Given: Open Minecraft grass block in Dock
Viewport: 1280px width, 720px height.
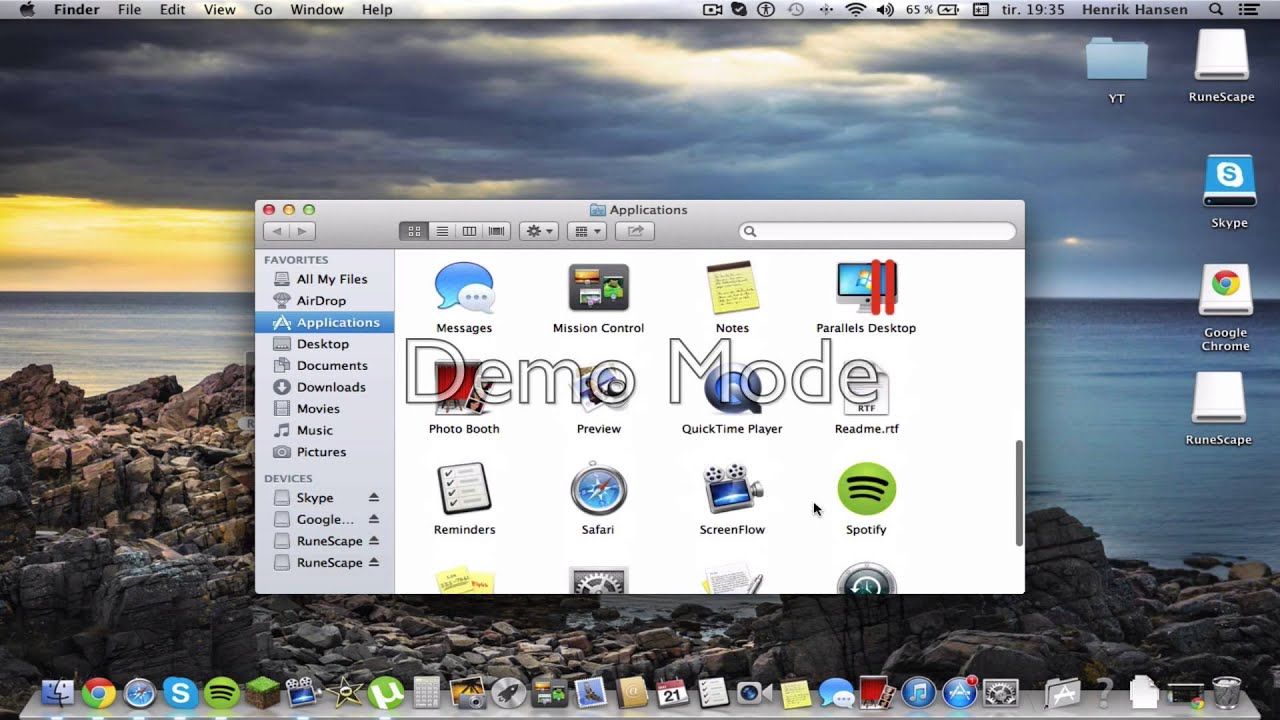Looking at the screenshot, I should point(262,692).
